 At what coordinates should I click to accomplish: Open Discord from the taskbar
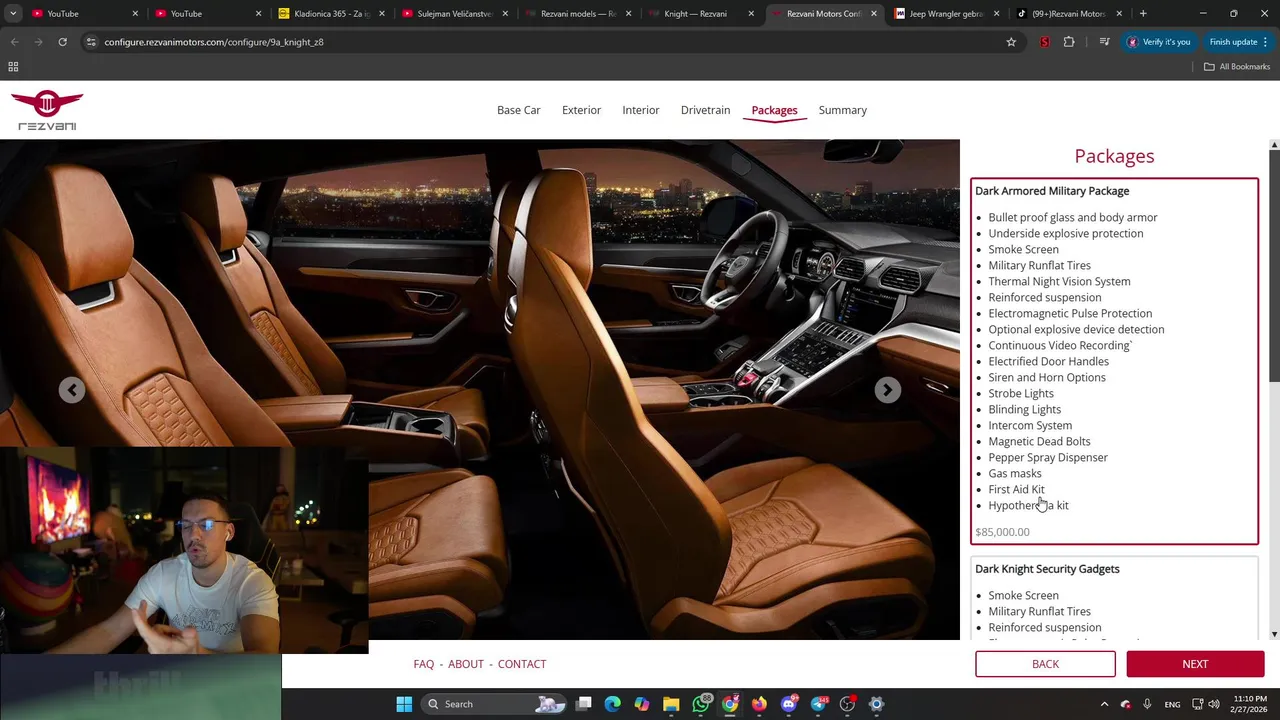click(789, 704)
